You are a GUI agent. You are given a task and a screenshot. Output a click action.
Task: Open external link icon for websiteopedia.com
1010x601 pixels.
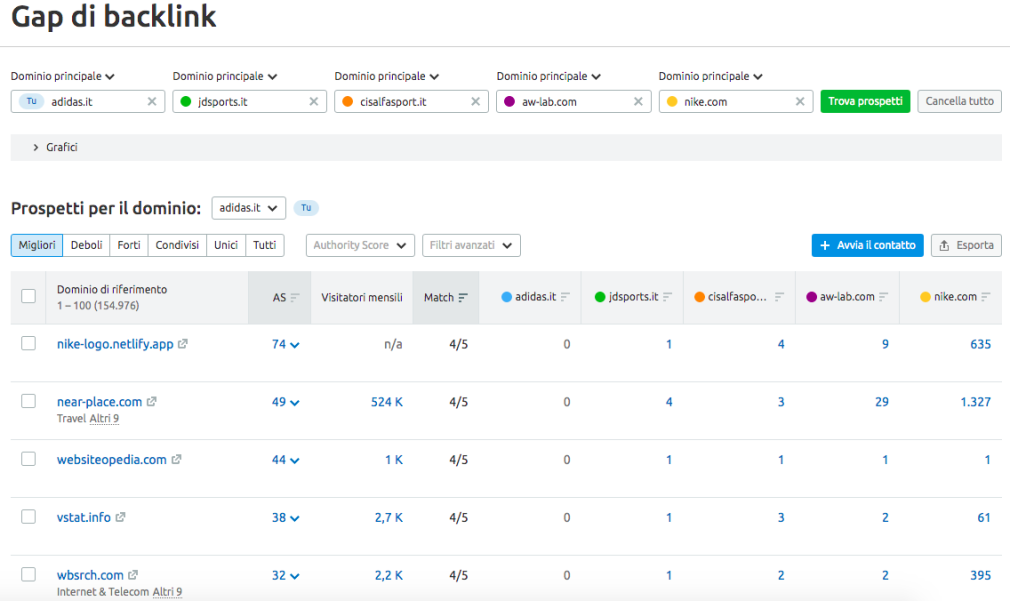[x=176, y=459]
